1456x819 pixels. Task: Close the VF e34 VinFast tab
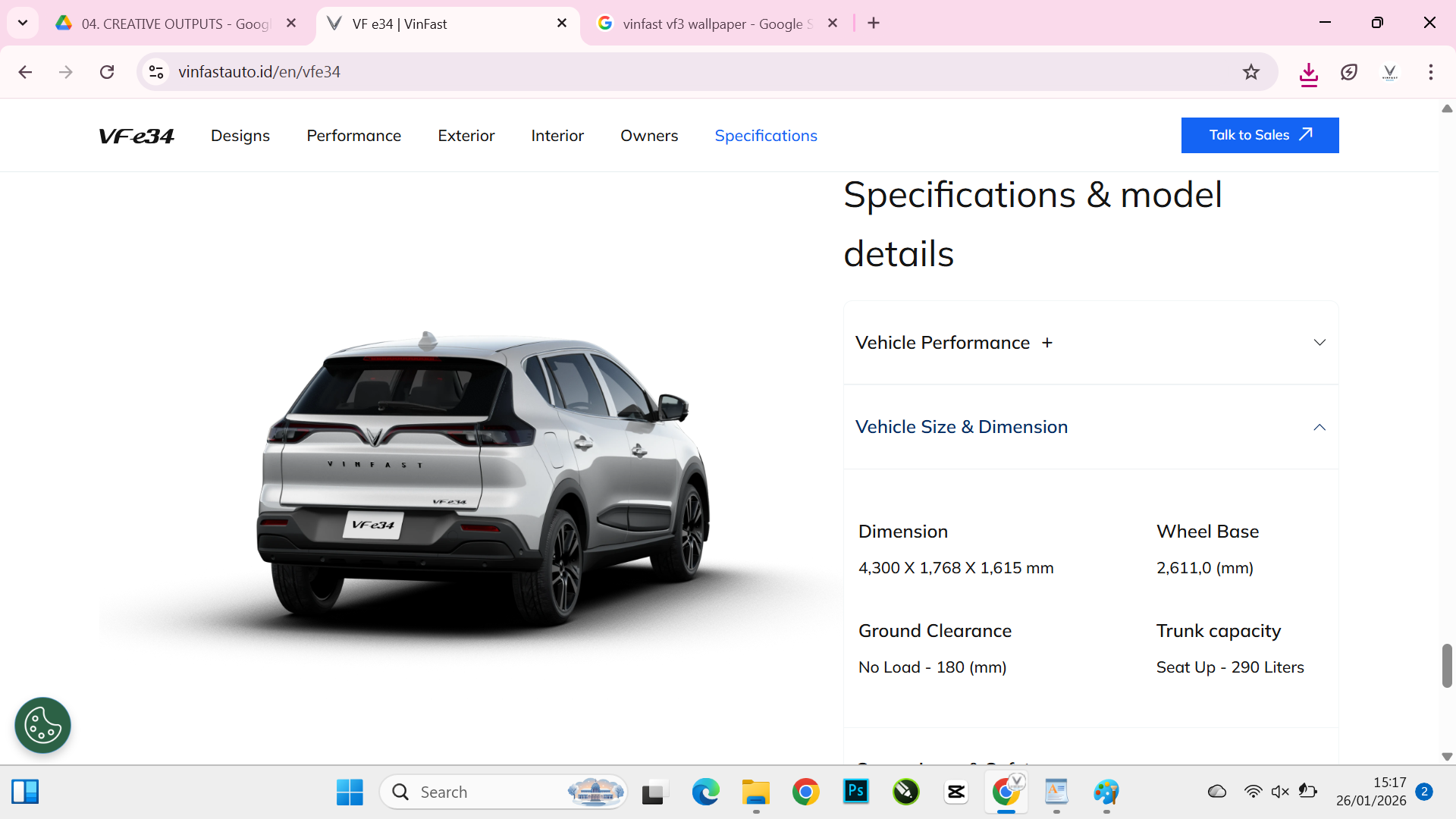click(x=562, y=24)
